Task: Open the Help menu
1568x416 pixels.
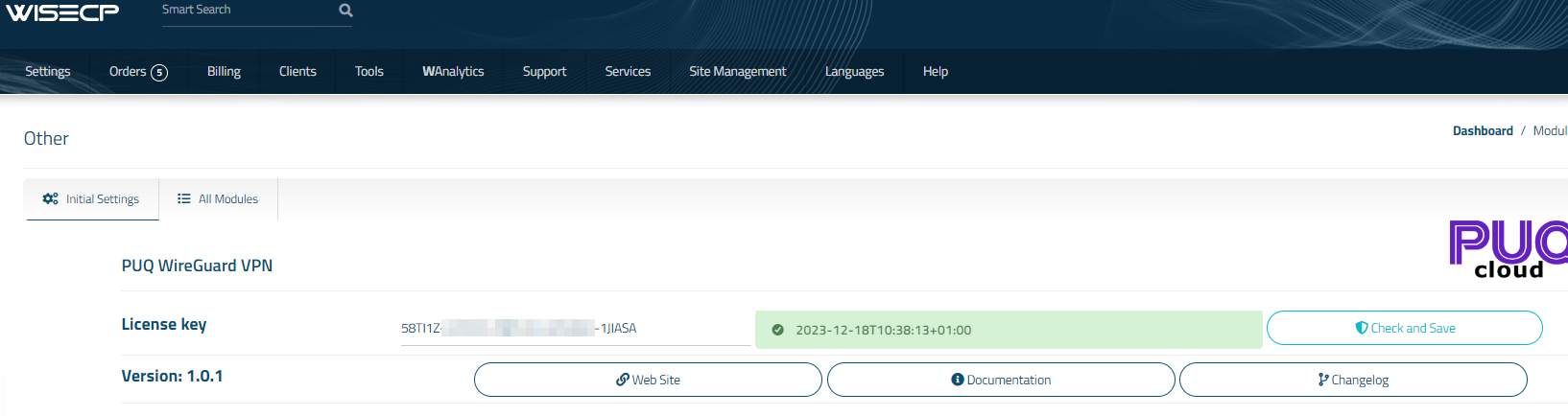Action: [x=936, y=71]
